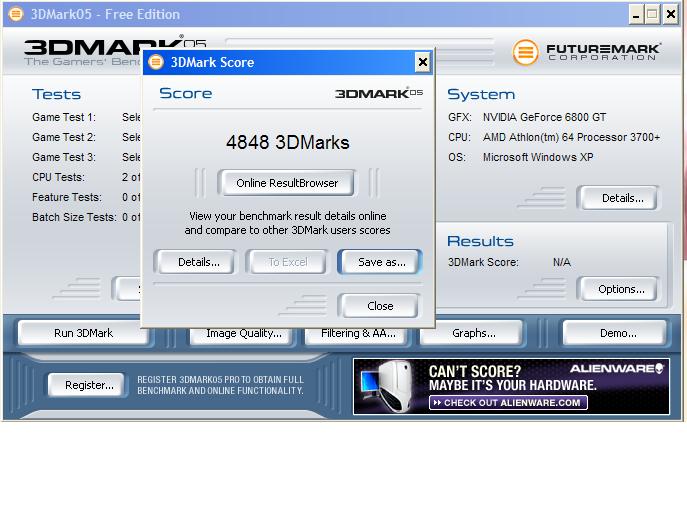The width and height of the screenshot is (687, 512).
Task: Close the score dialog with Close button
Action: point(379,306)
